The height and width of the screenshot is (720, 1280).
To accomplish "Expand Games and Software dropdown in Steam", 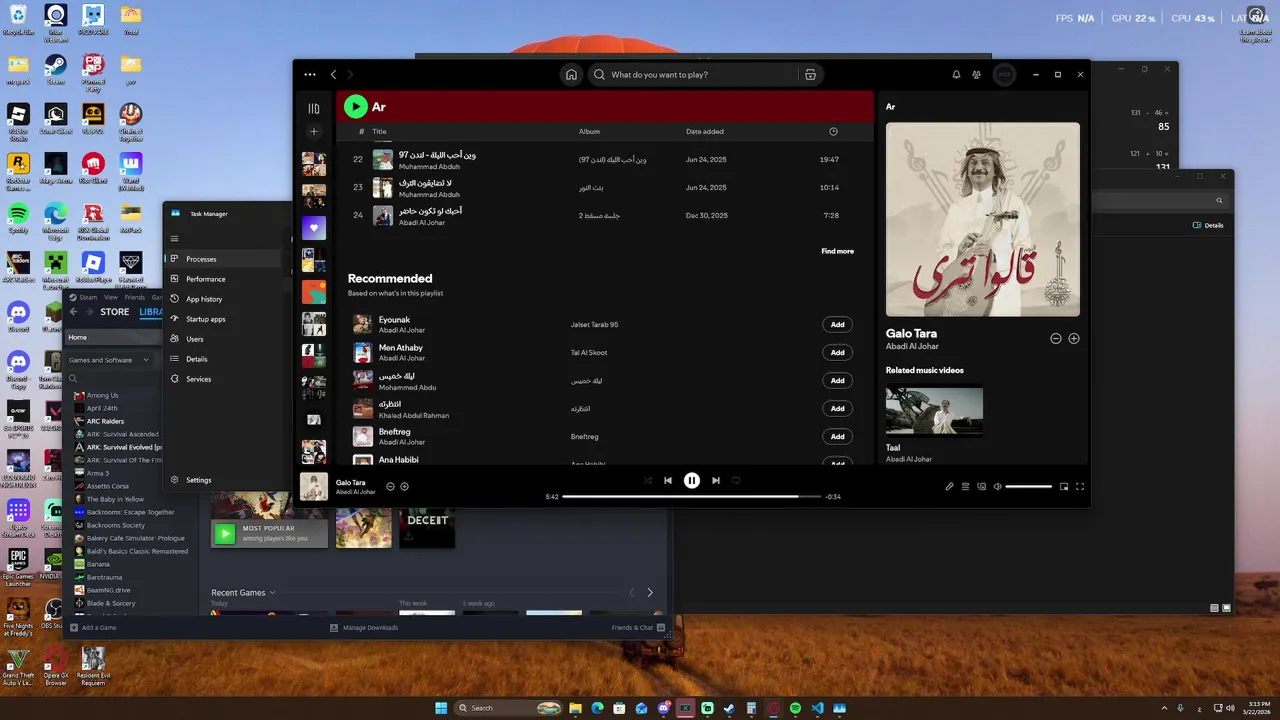I will [x=108, y=360].
